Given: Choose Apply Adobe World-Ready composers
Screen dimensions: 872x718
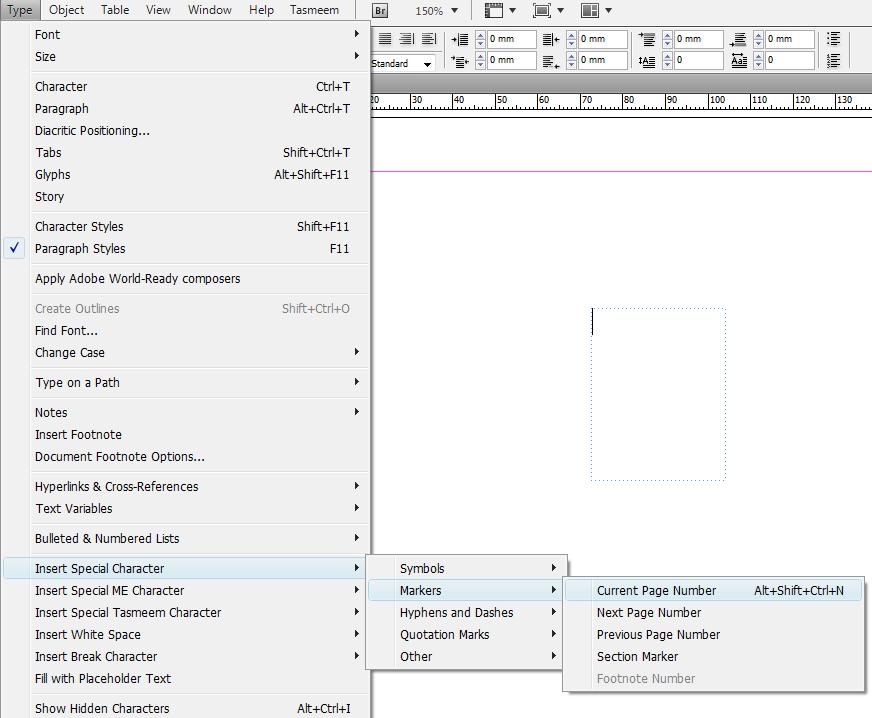Looking at the screenshot, I should (x=186, y=279).
